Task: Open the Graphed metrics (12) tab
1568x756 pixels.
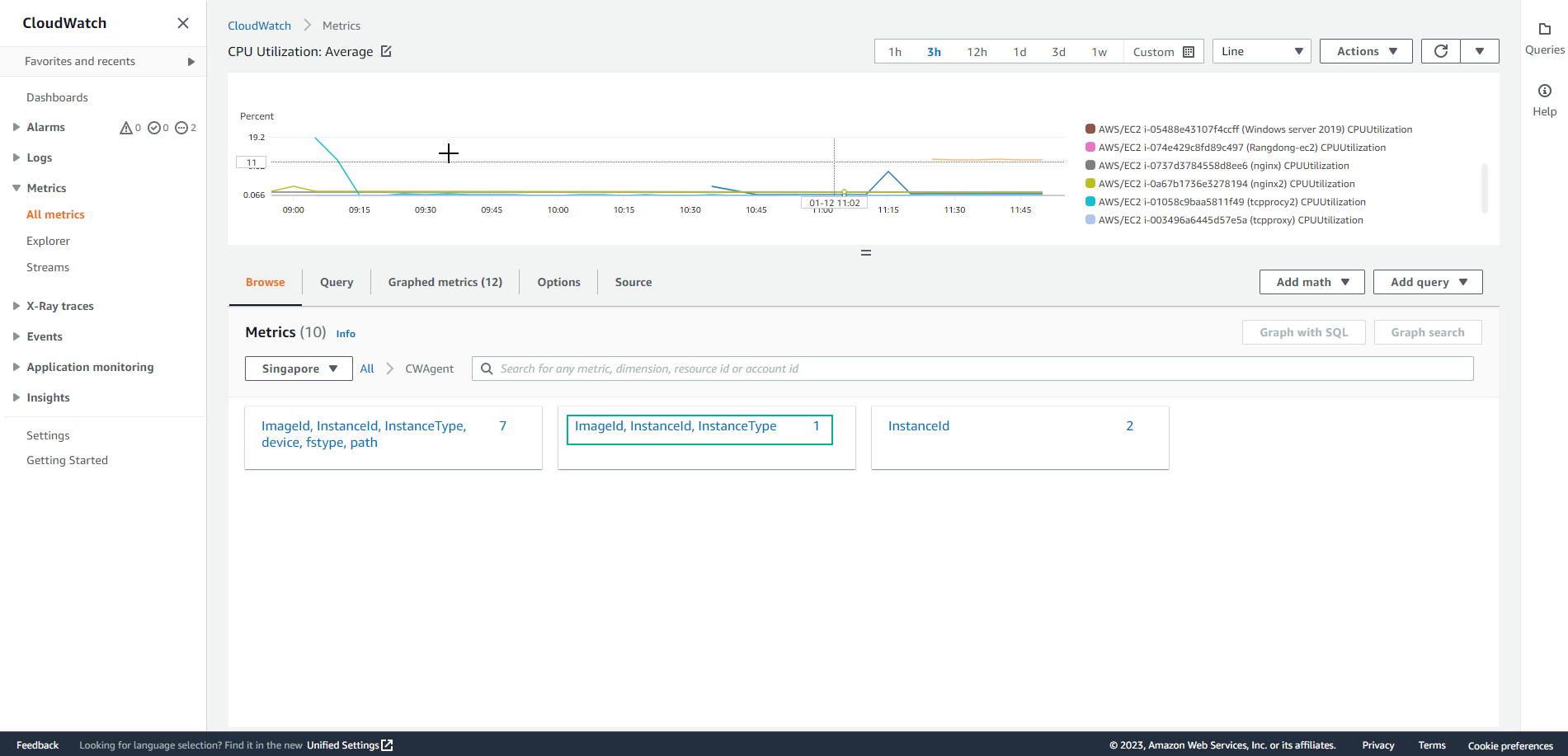Action: tap(445, 282)
